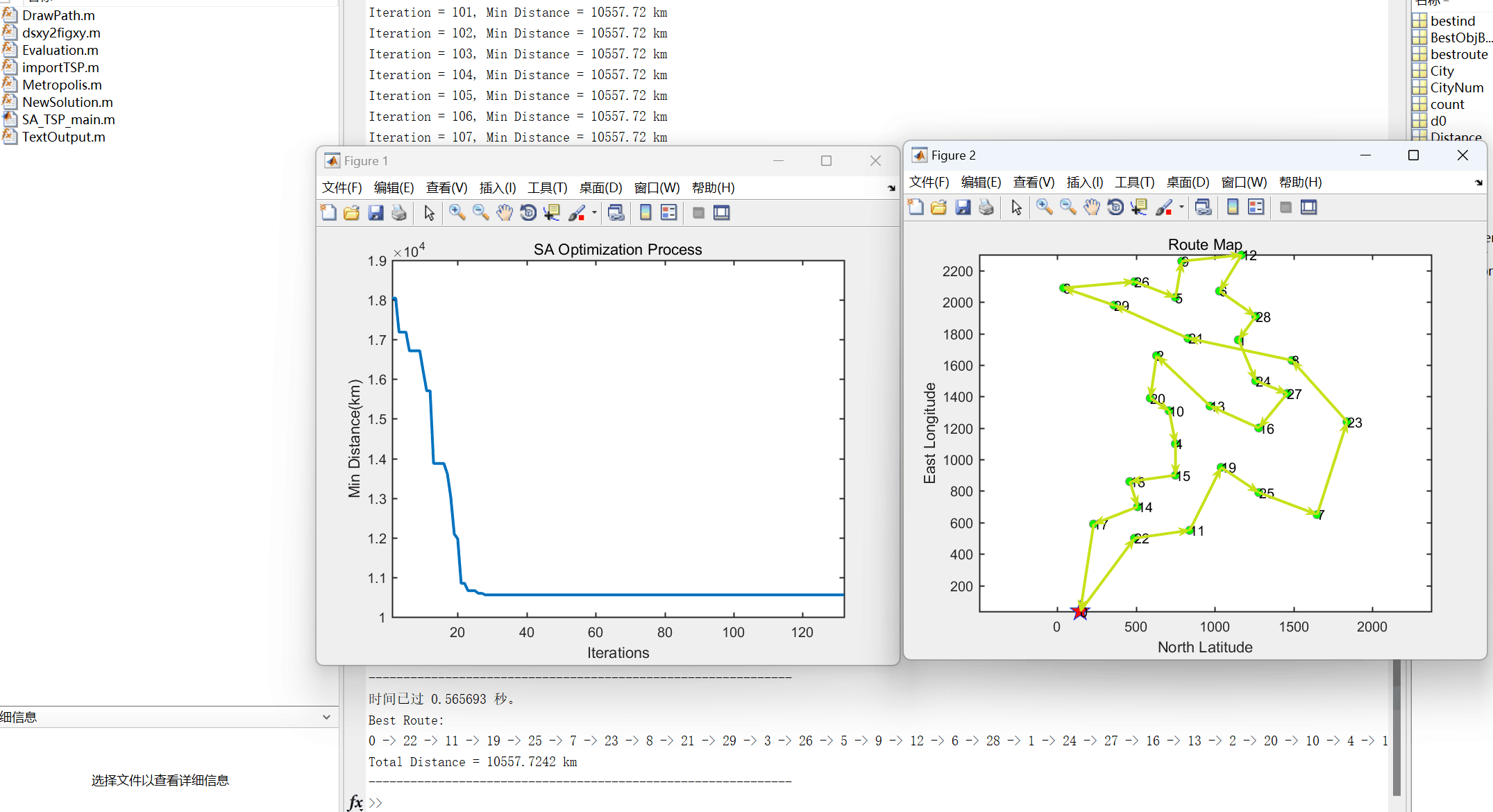Open 工具(T) menu in Figure 1
The height and width of the screenshot is (812, 1493).
point(547,188)
